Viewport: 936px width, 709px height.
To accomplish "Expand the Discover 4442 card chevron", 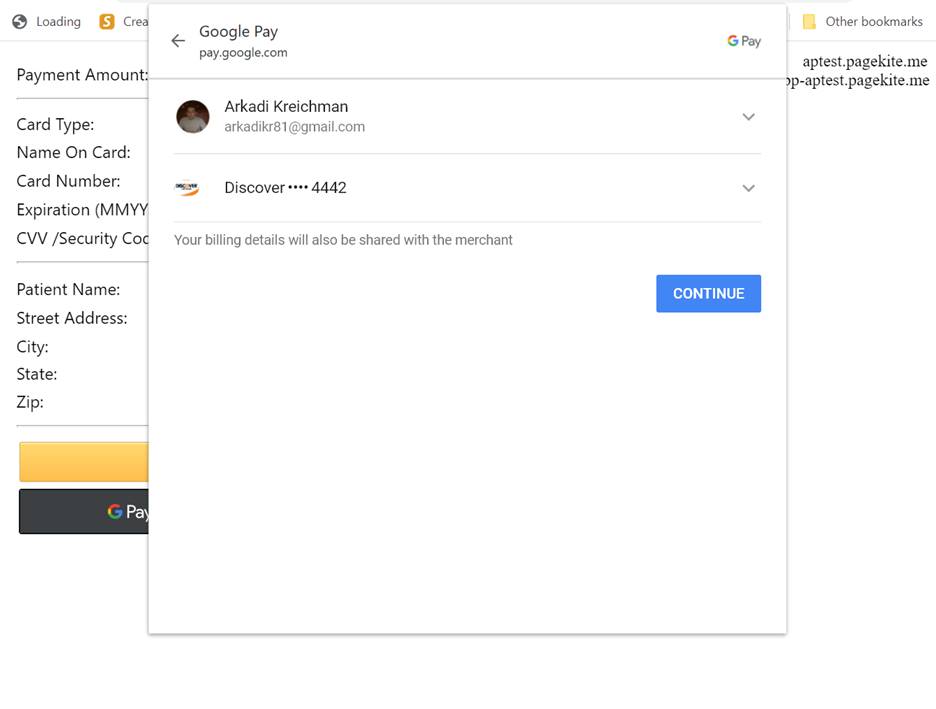I will tap(748, 188).
